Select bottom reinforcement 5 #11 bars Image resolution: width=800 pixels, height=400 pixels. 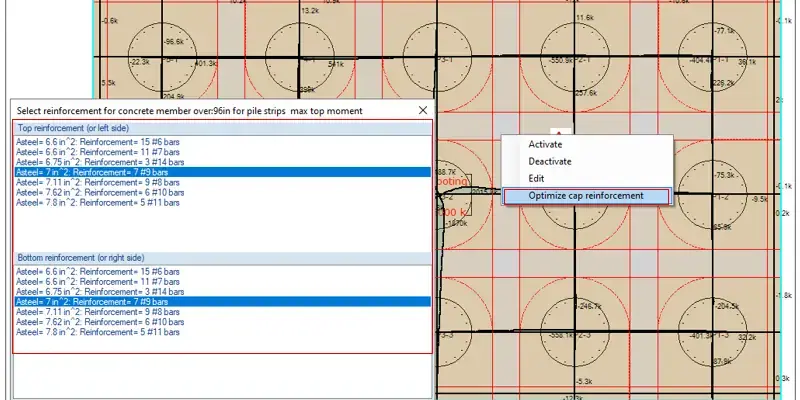[222, 332]
